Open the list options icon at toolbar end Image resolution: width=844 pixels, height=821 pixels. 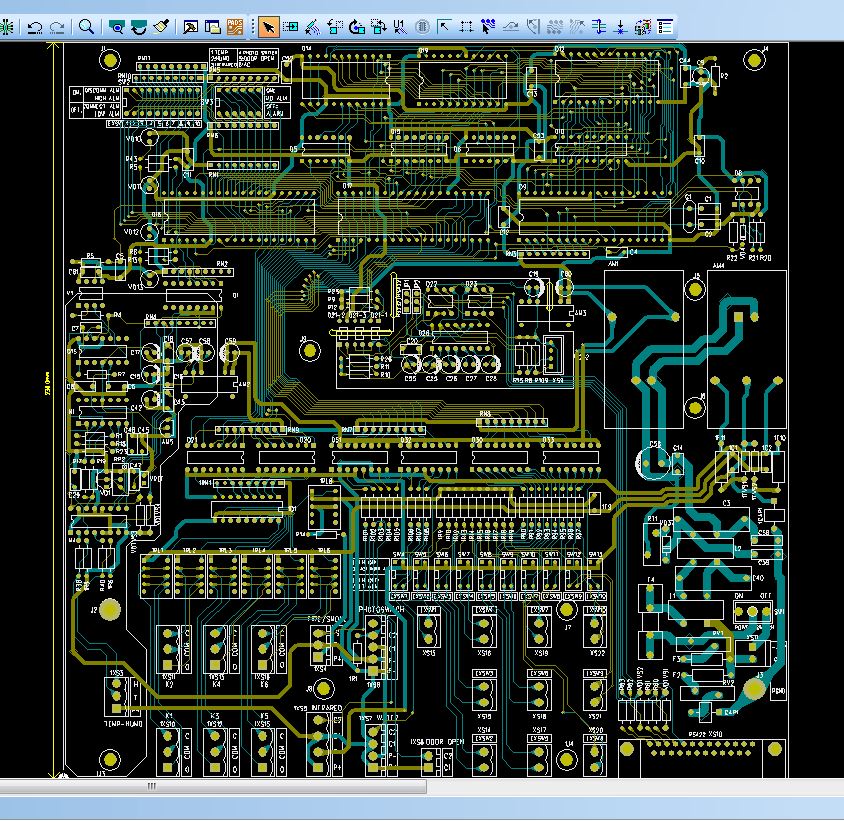[665, 26]
